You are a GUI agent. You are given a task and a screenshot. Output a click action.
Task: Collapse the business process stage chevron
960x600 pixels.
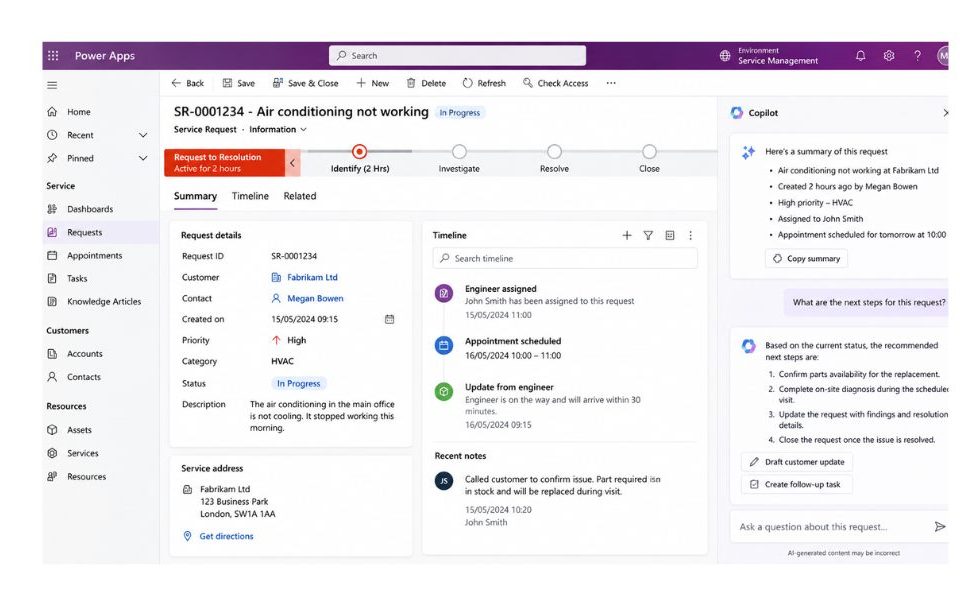[x=293, y=163]
